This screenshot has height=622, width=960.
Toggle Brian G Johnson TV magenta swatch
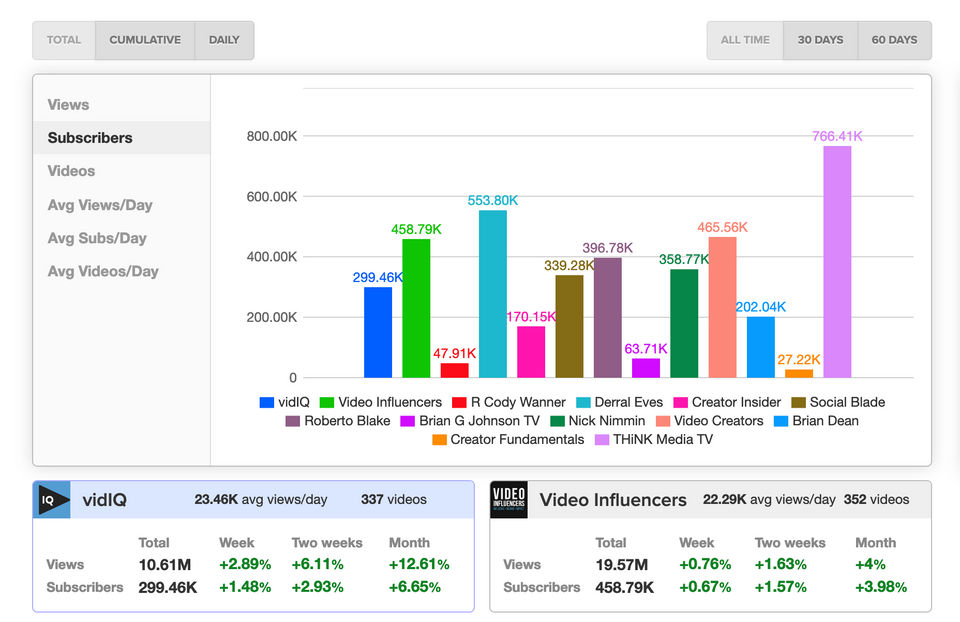coord(408,421)
